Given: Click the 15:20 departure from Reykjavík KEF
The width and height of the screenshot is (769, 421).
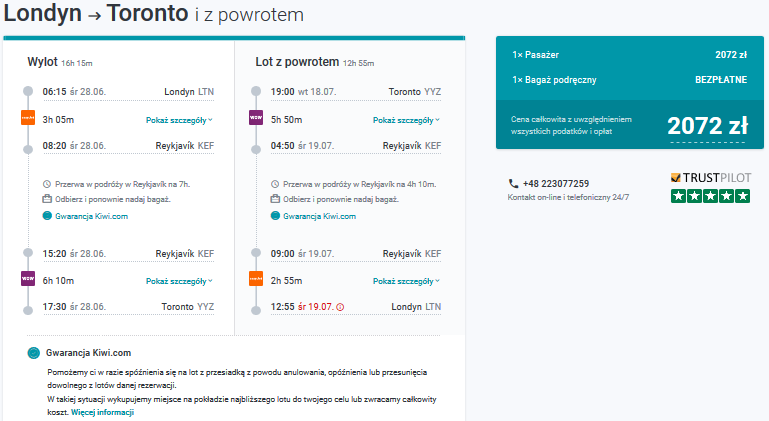Looking at the screenshot, I should 128,254.
